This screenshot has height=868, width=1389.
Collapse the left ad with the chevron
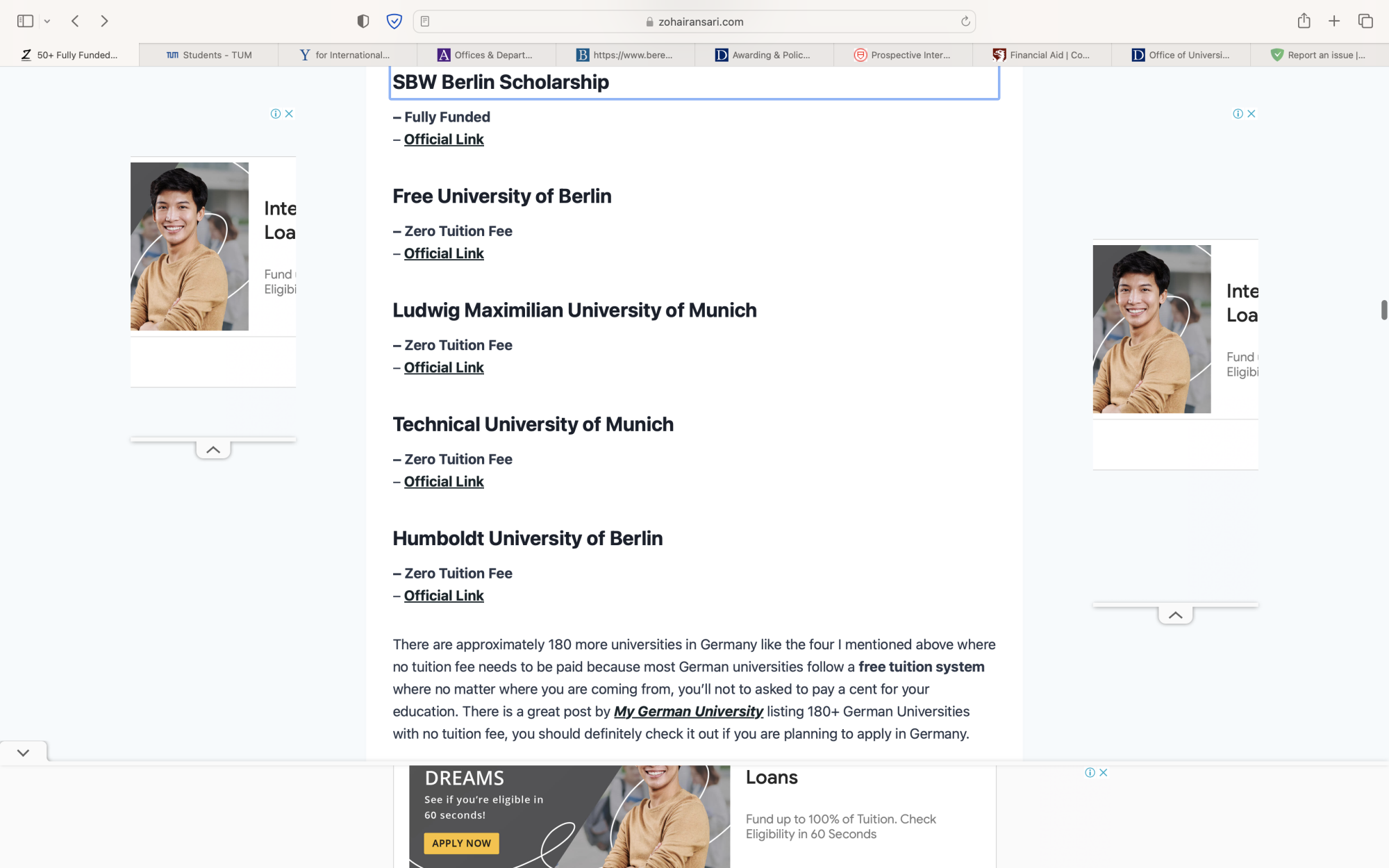(213, 450)
